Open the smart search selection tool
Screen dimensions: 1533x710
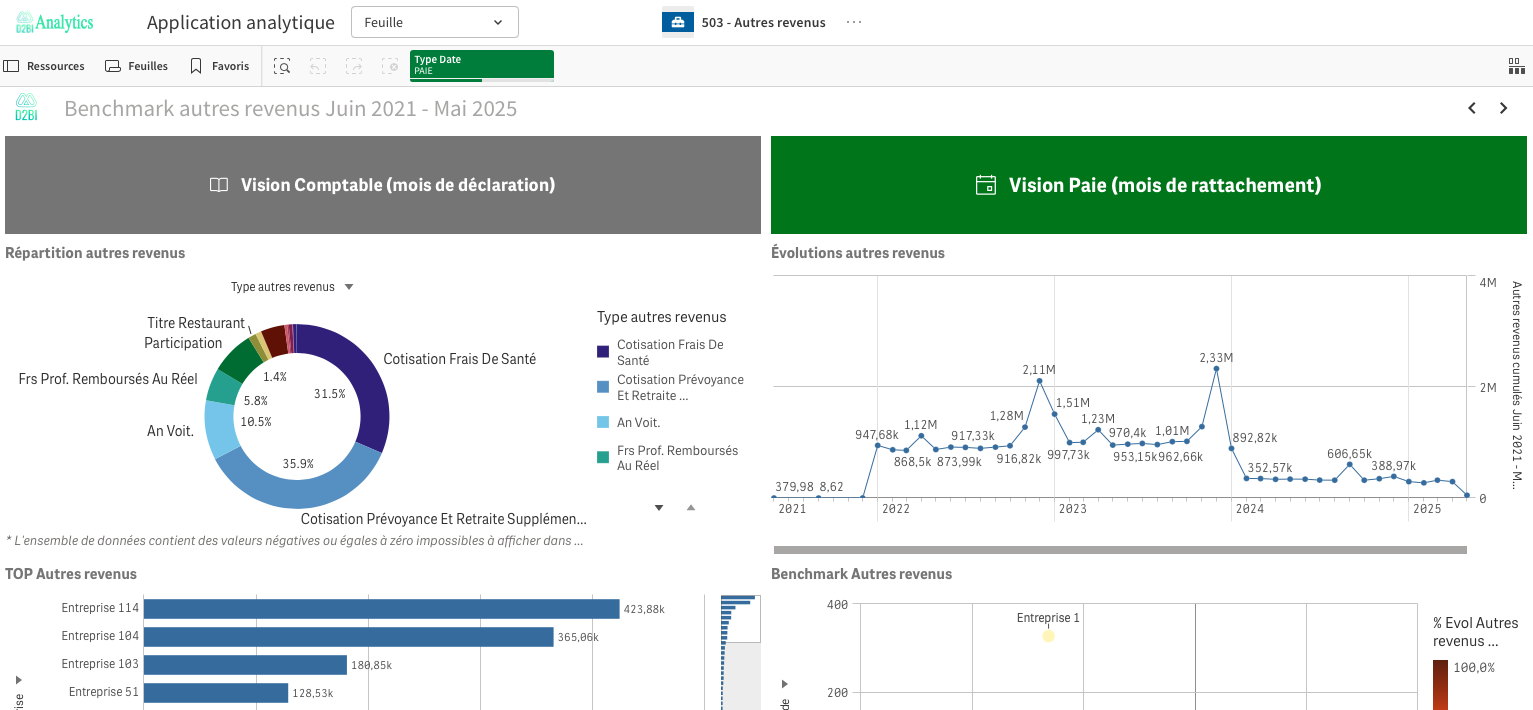tap(283, 66)
